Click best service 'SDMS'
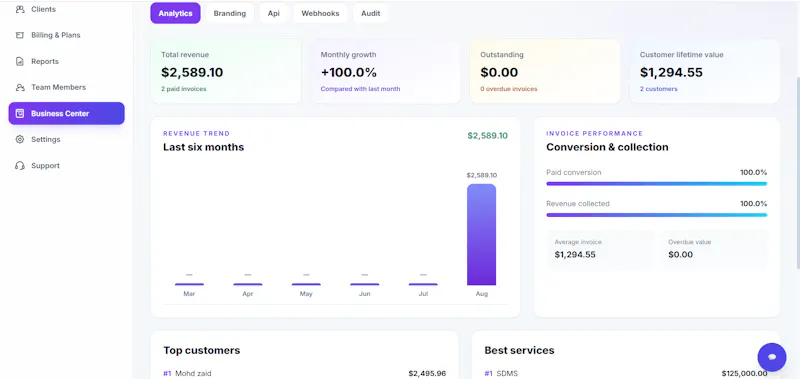This screenshot has width=800, height=379. click(507, 373)
